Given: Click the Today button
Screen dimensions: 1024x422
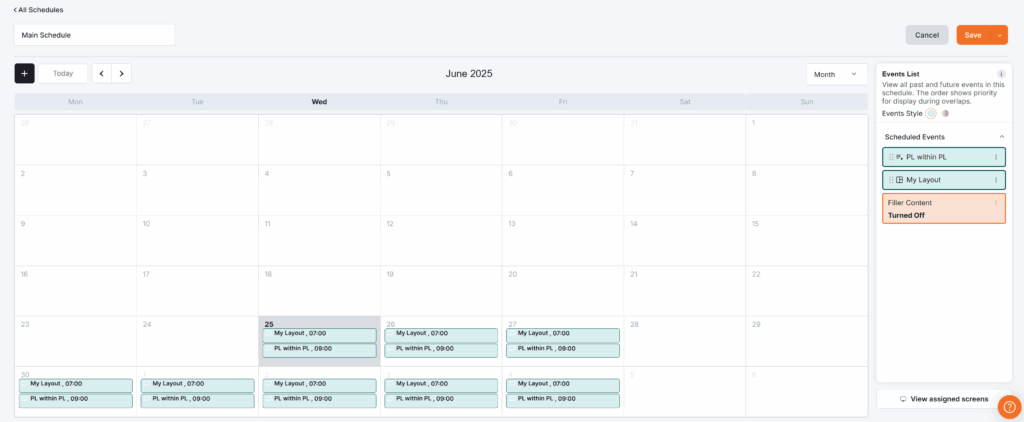Looking at the screenshot, I should [63, 74].
